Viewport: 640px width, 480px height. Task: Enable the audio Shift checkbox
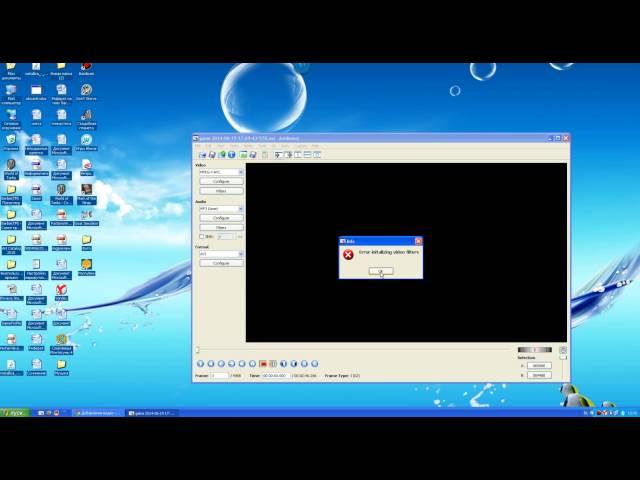pos(201,236)
